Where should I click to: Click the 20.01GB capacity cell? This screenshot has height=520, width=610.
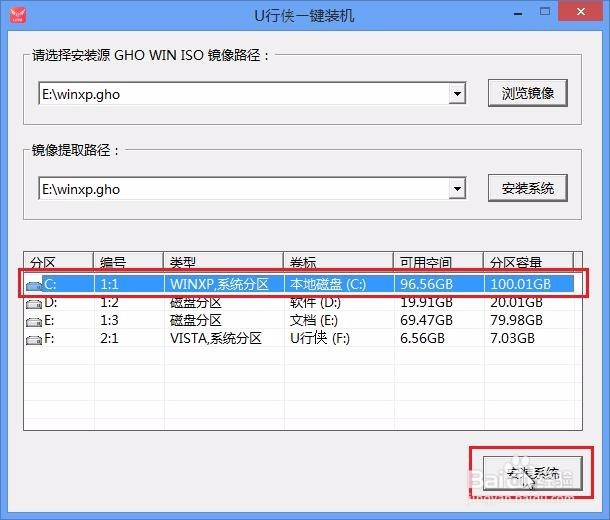pyautogui.click(x=516, y=302)
